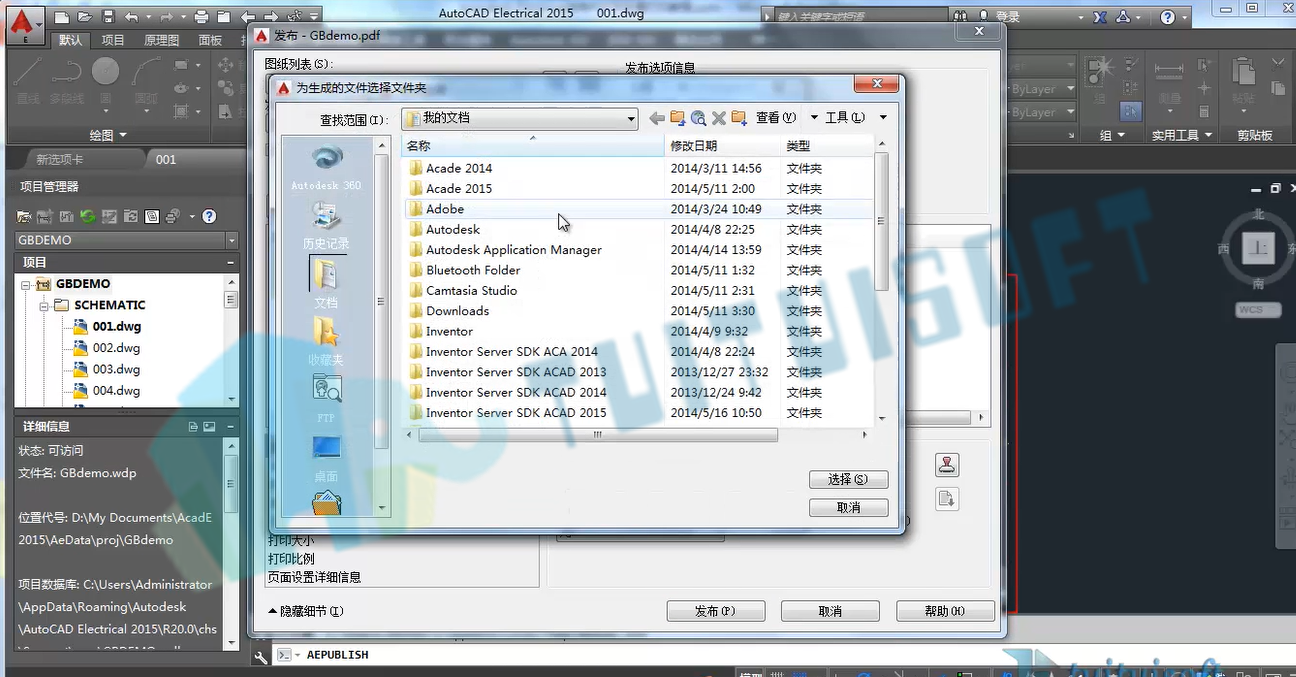Open the 查找范围 folder dropdown

[520, 119]
